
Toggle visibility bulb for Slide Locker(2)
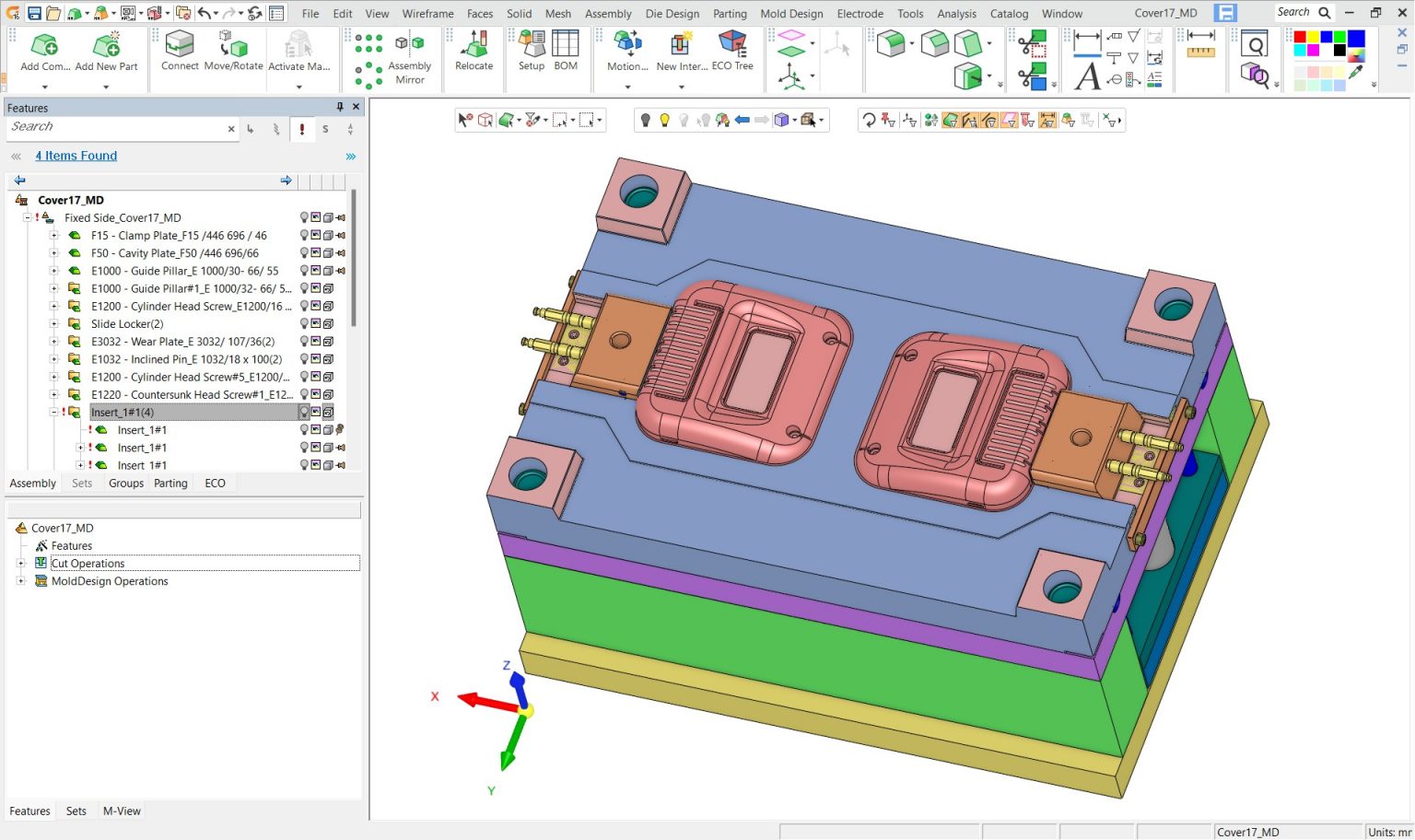pyautogui.click(x=304, y=324)
